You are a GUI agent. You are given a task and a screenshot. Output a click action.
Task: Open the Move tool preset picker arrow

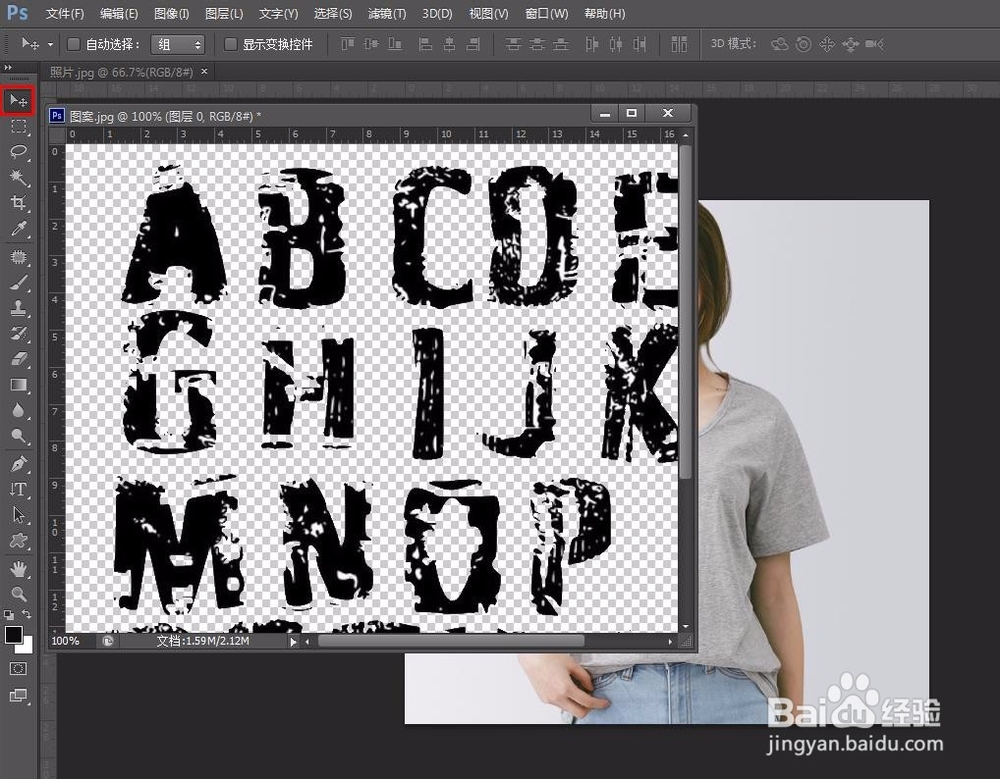50,45
